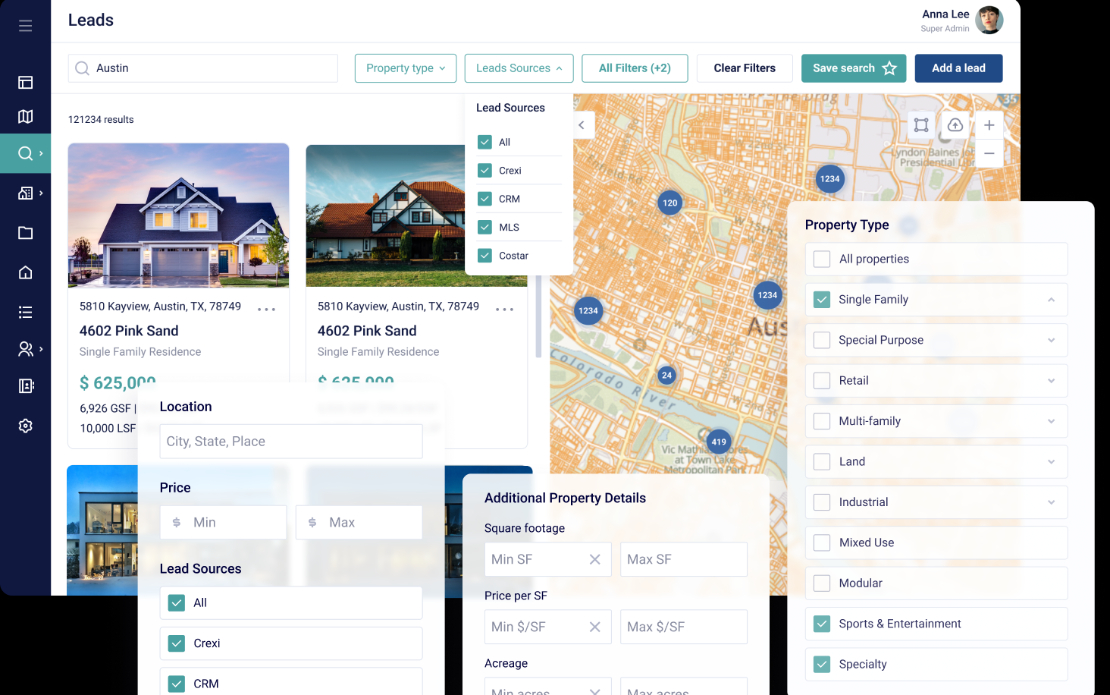Expand the Special Purpose chevron
The height and width of the screenshot is (695, 1110).
[1051, 340]
